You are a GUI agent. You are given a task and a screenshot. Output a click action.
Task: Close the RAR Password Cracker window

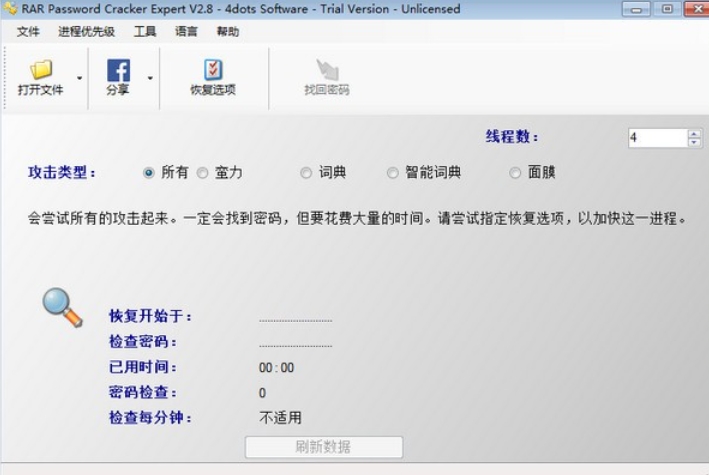(697, 9)
